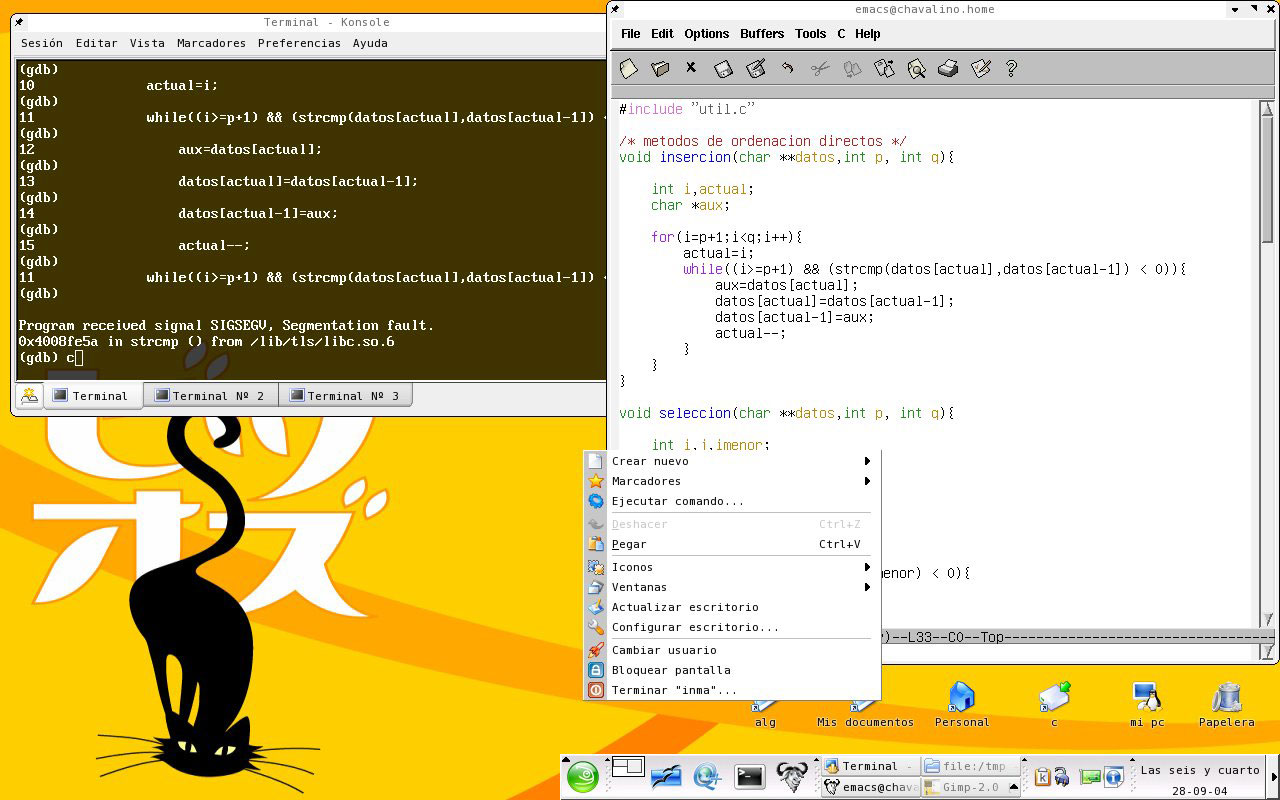Activate the Gimp-2.0 taskbar entry
Image resolution: width=1280 pixels, height=800 pixels.
tap(971, 787)
